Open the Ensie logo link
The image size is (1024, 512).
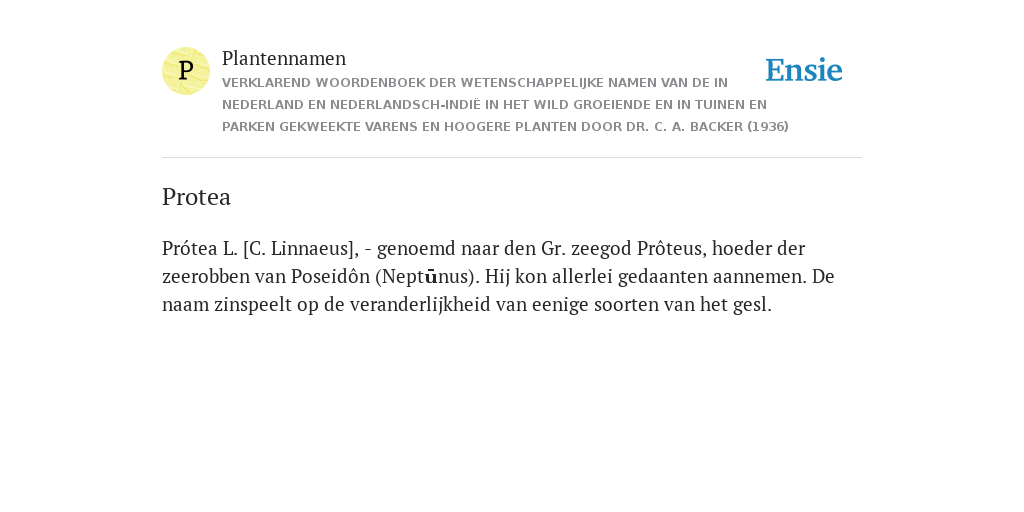(x=804, y=70)
